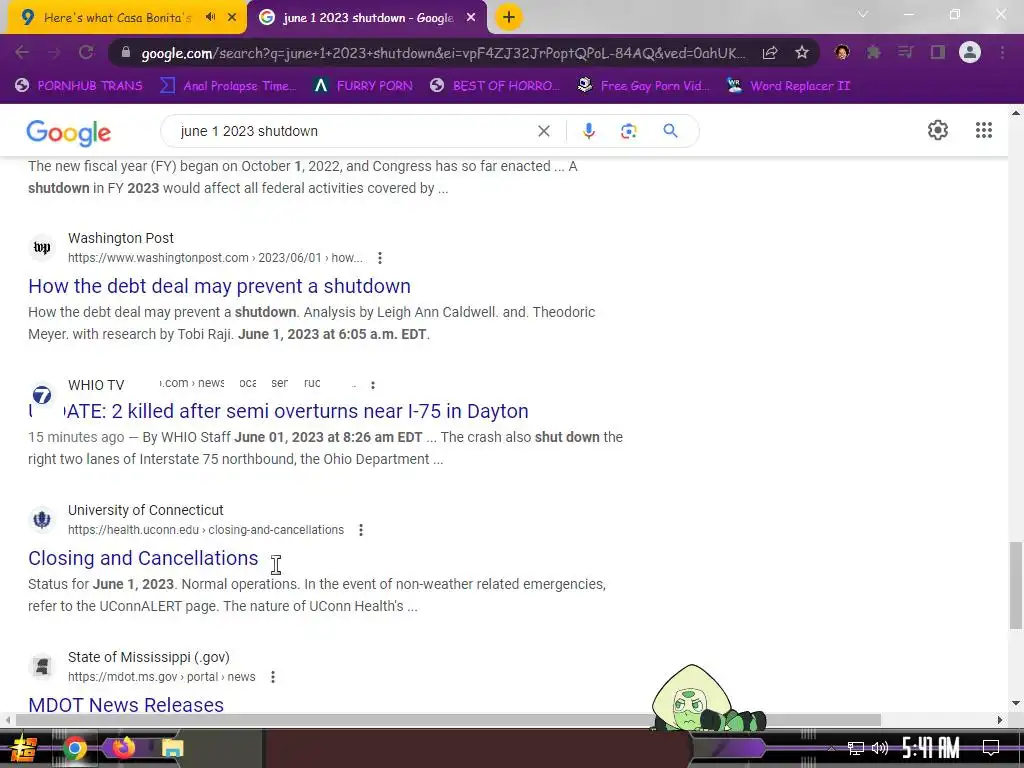Open How the debt deal may prevent a shutdown

219,286
